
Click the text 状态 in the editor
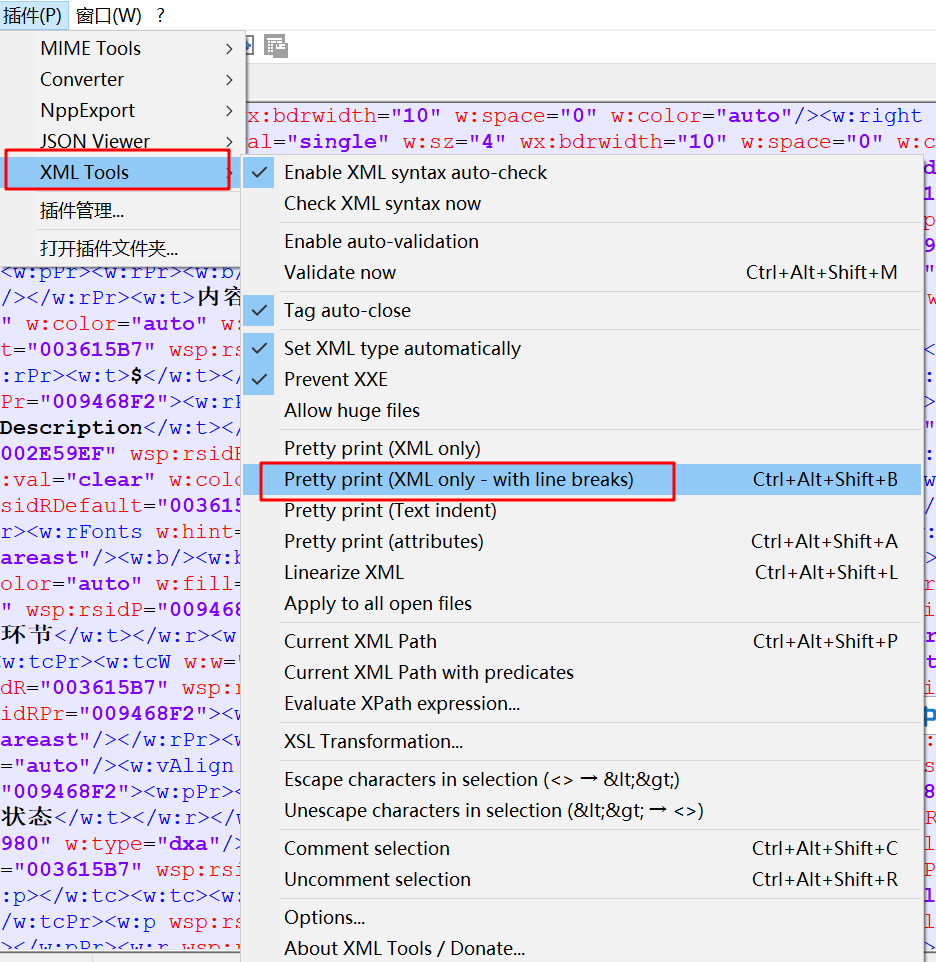[x=26, y=817]
